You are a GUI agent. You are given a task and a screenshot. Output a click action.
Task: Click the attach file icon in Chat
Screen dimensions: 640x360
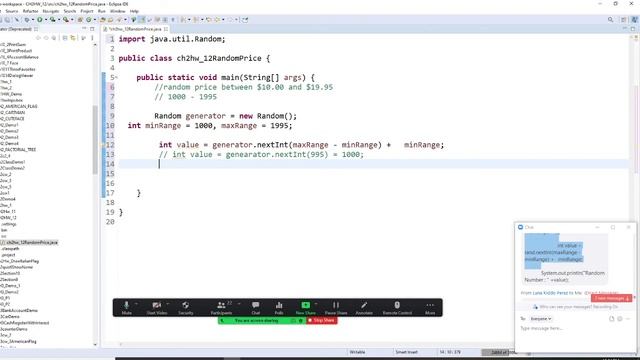[611, 319]
